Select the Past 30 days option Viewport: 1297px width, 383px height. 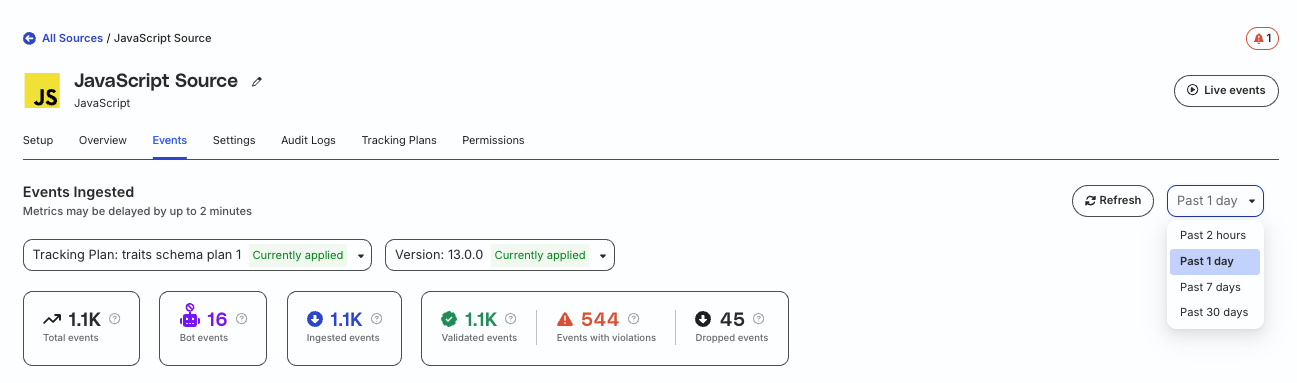(1214, 312)
